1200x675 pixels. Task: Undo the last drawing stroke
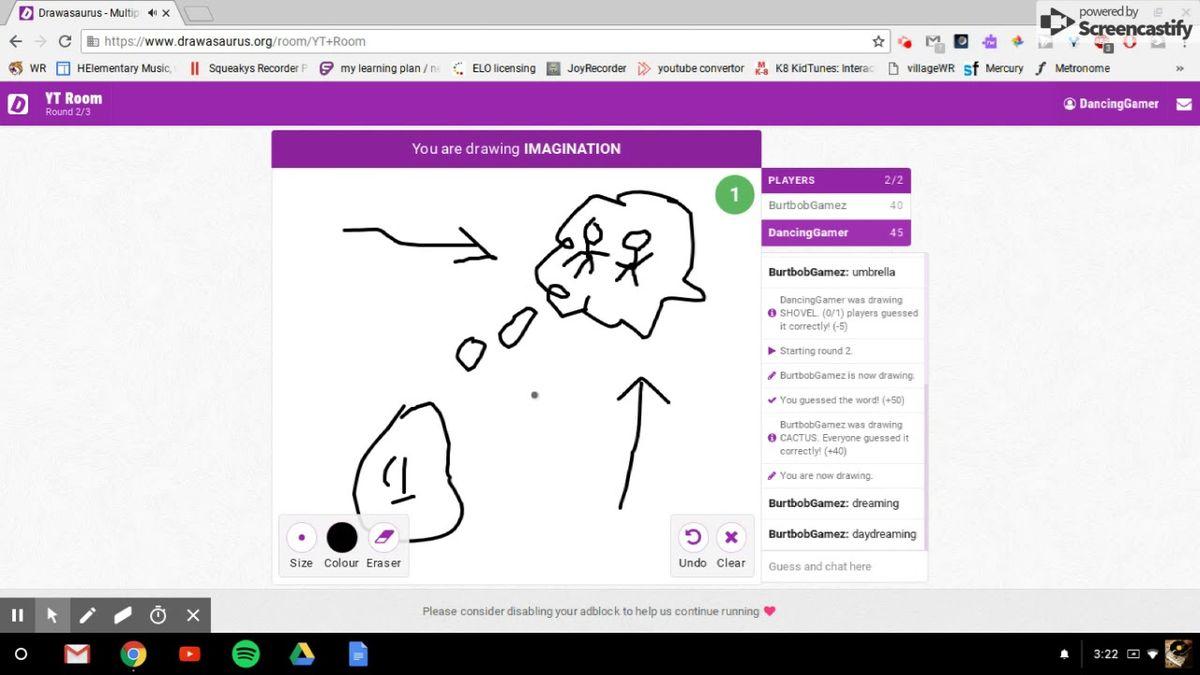pos(692,538)
